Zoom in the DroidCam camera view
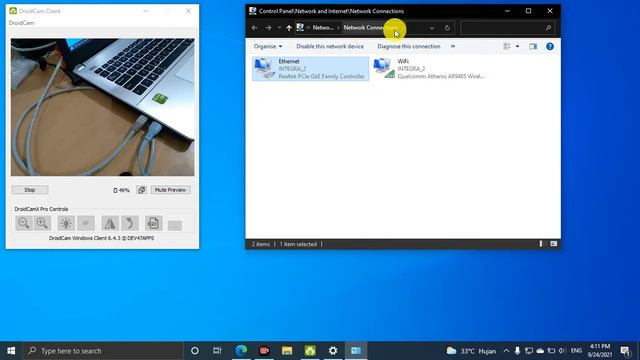This screenshot has height=360, width=640. coord(42,223)
